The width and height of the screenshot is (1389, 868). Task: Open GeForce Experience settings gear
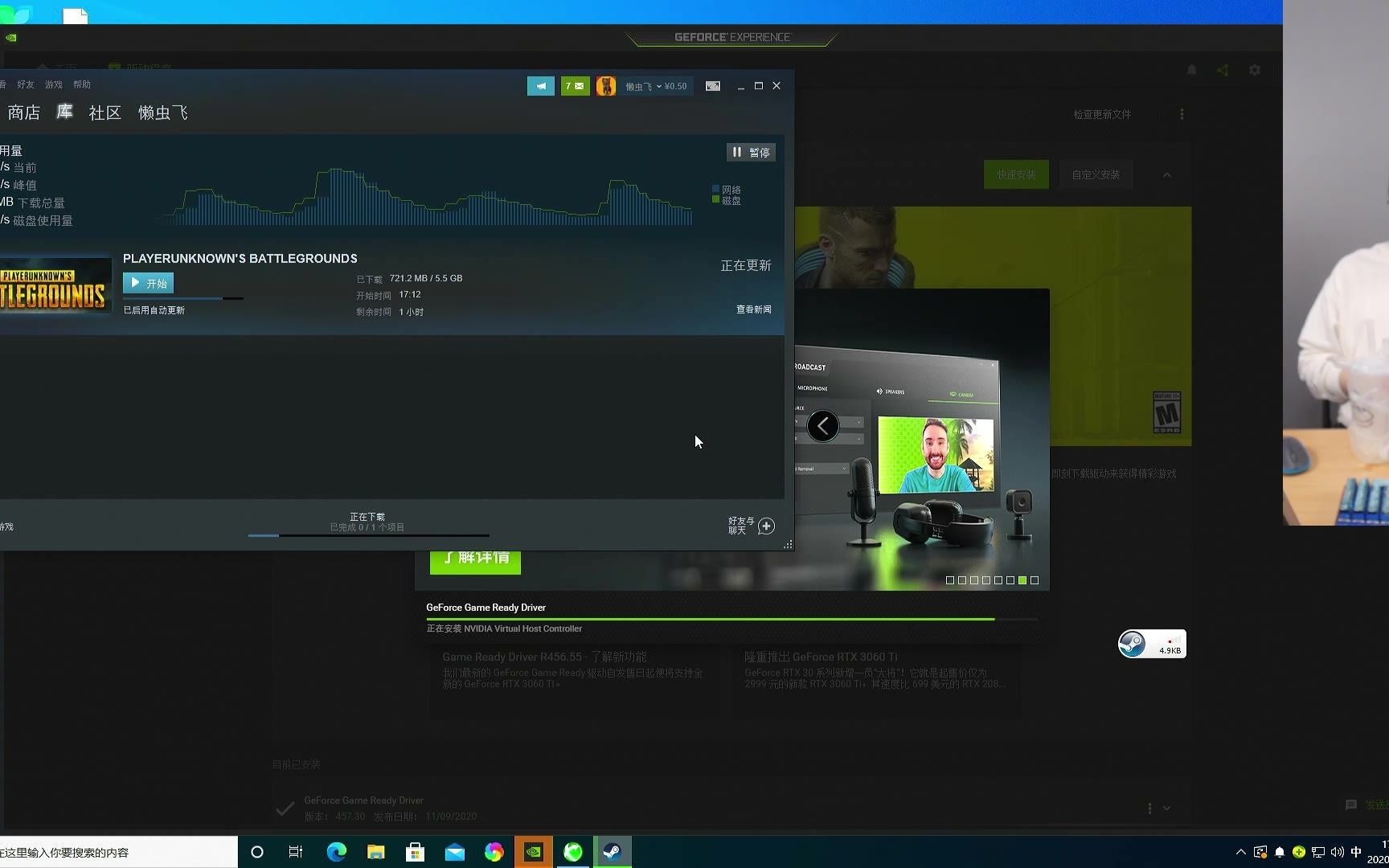1255,71
